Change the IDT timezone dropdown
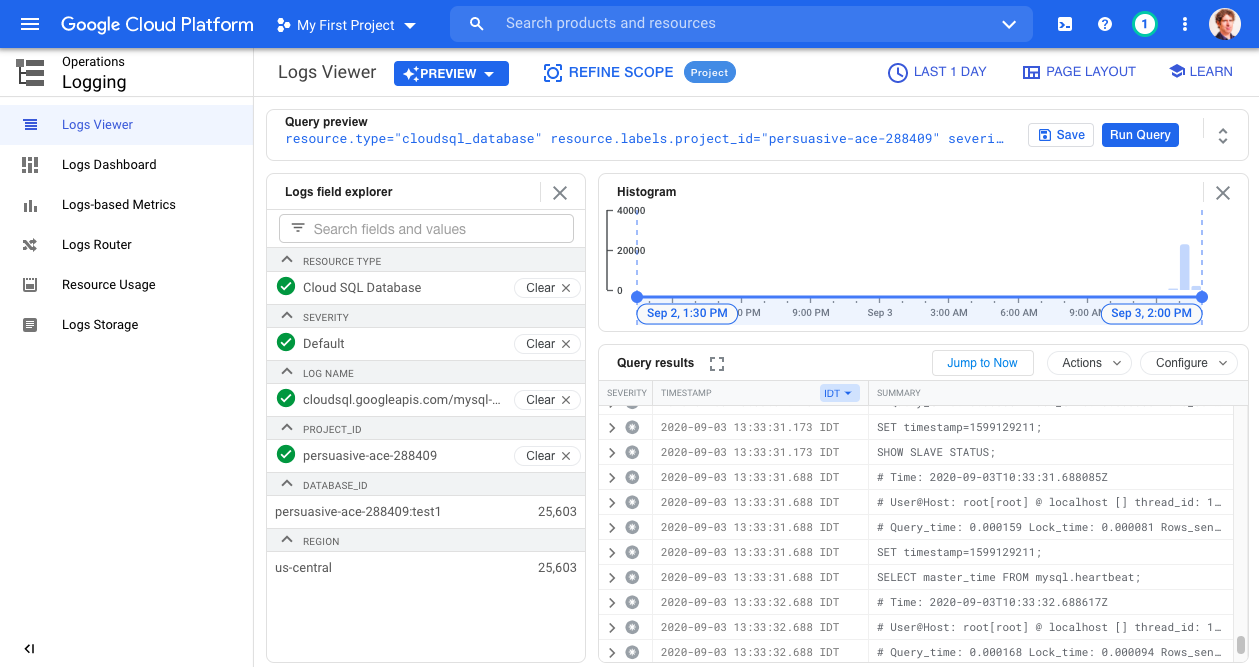 click(839, 393)
